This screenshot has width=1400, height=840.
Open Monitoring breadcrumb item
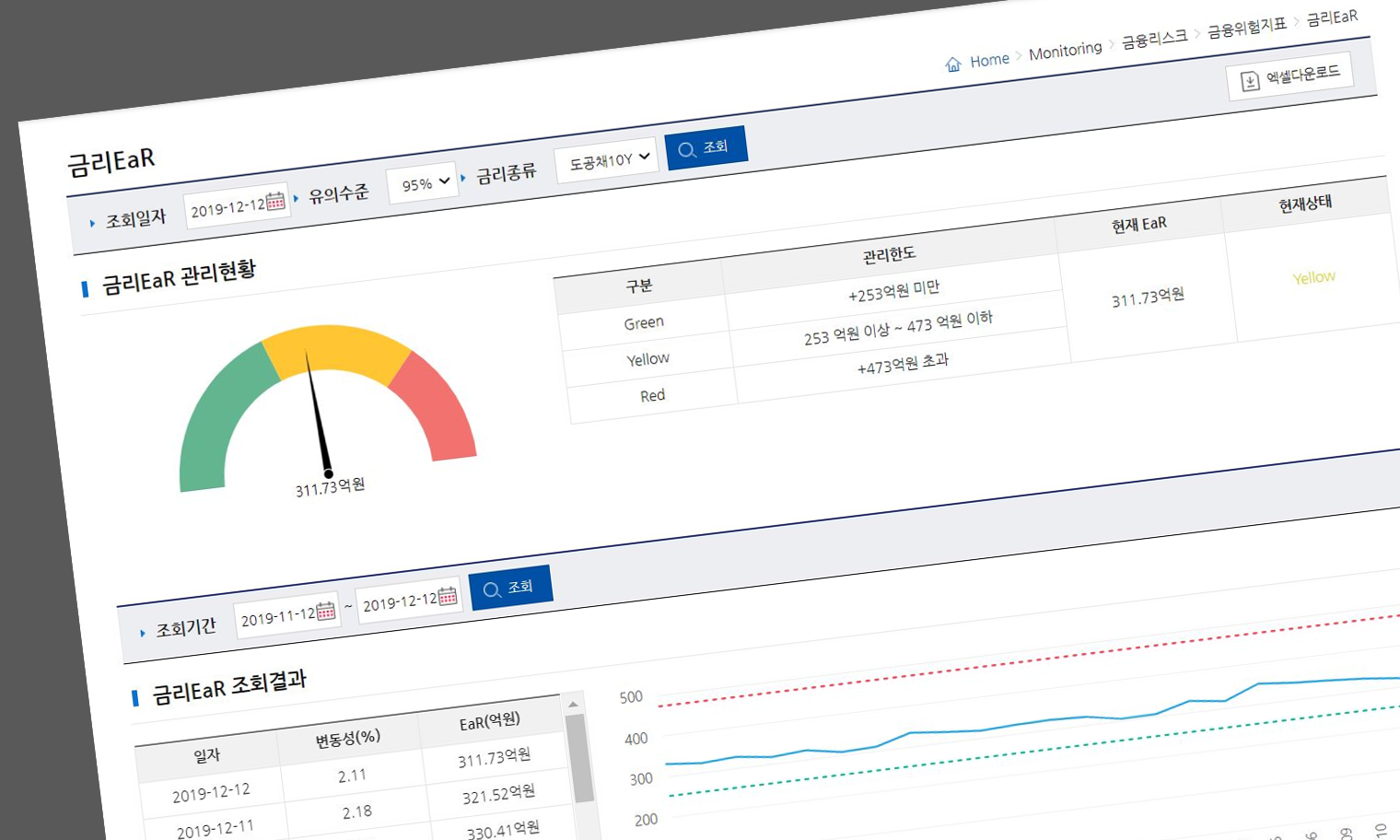tap(1066, 51)
